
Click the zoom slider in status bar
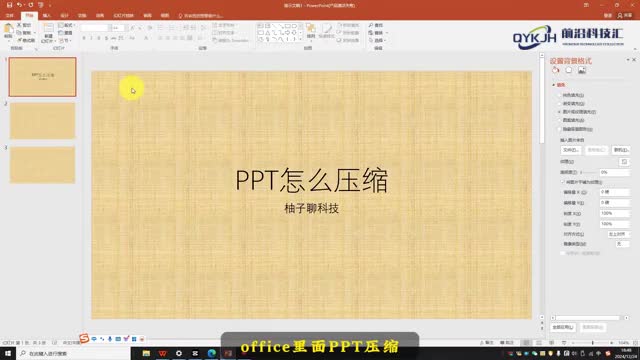click(x=592, y=343)
